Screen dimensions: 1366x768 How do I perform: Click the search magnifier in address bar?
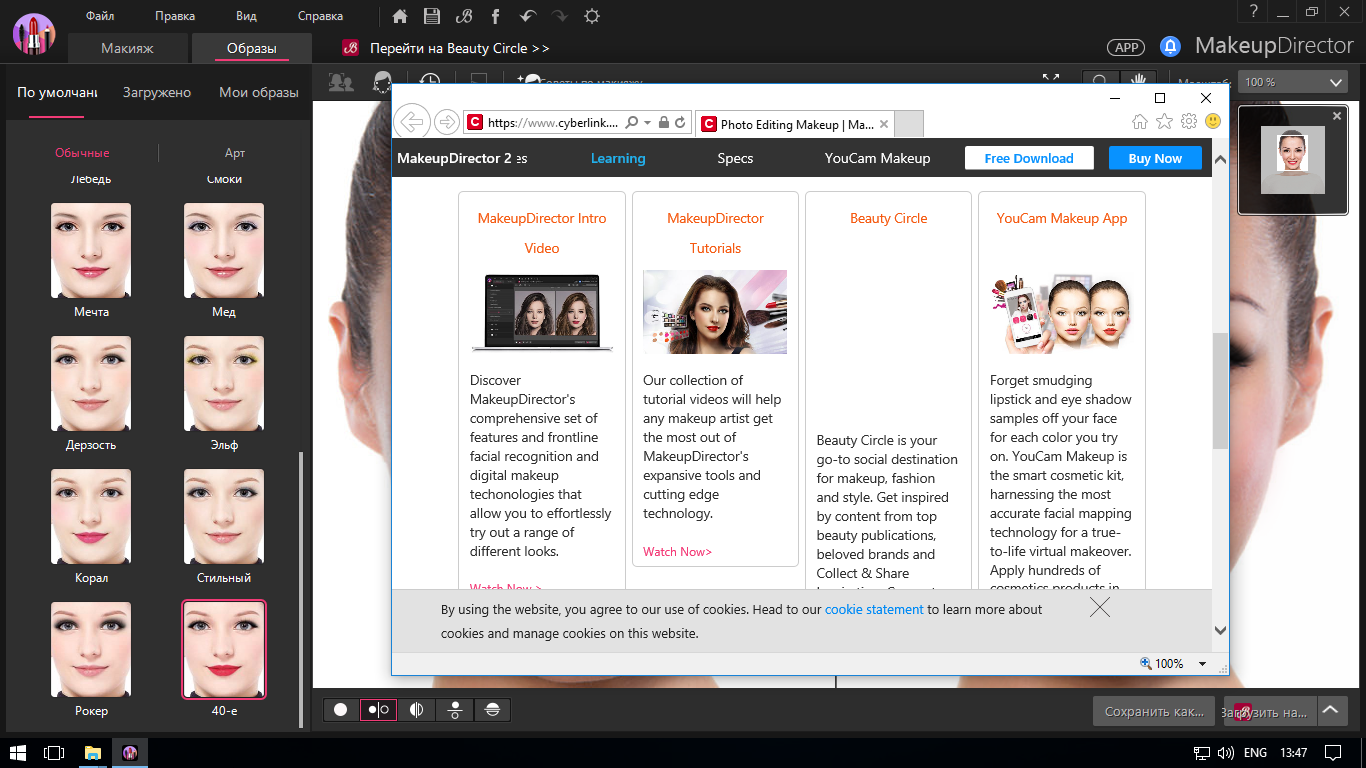point(631,123)
